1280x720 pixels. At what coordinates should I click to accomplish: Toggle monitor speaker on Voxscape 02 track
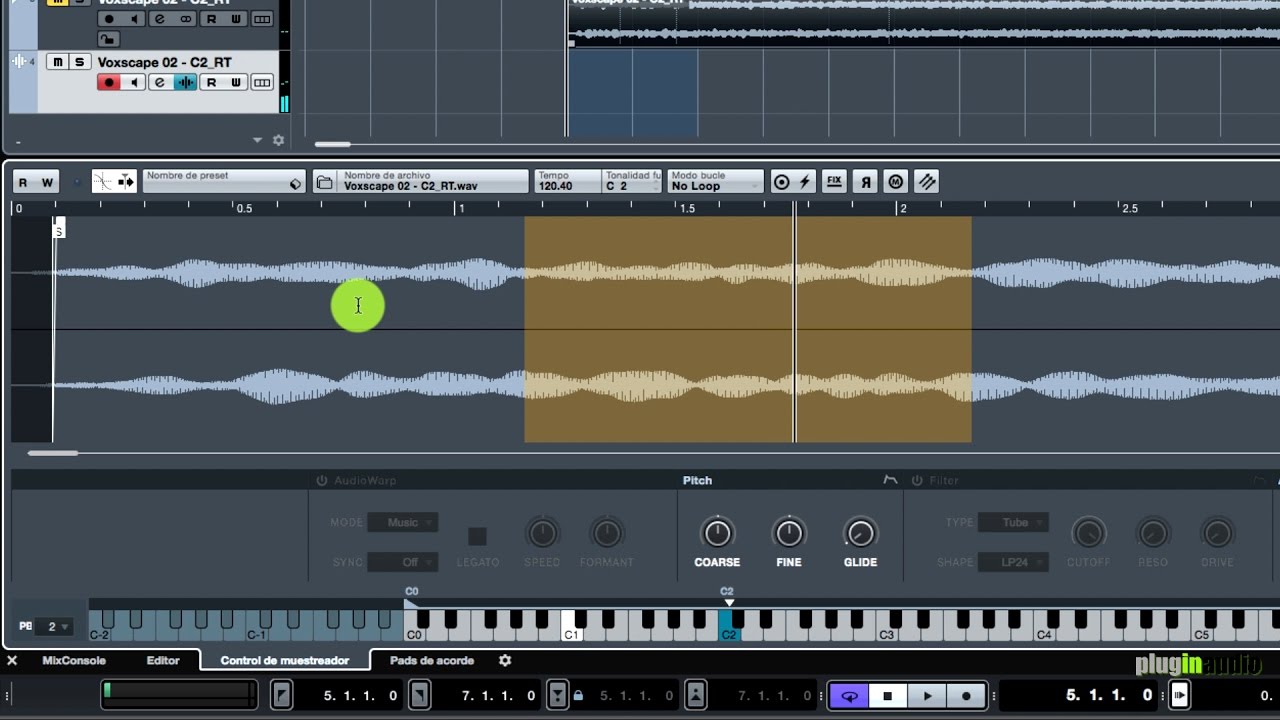pos(135,82)
